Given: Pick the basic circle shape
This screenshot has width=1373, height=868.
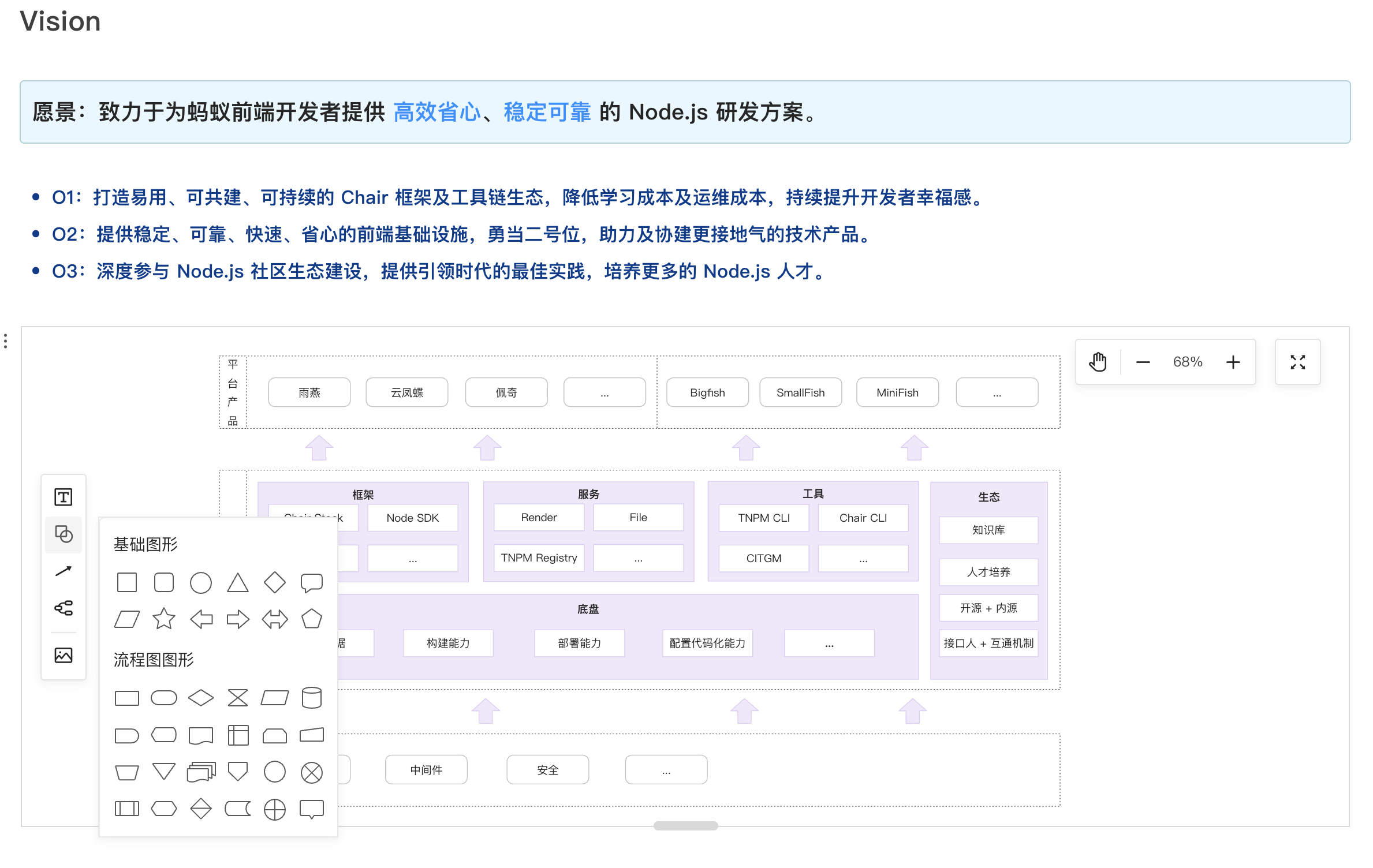Looking at the screenshot, I should point(201,583).
